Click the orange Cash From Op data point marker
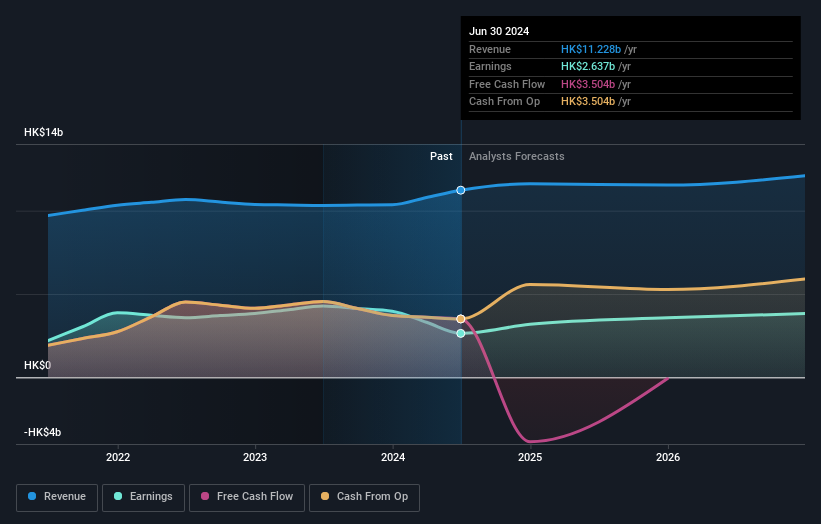This screenshot has height=524, width=821. (460, 319)
